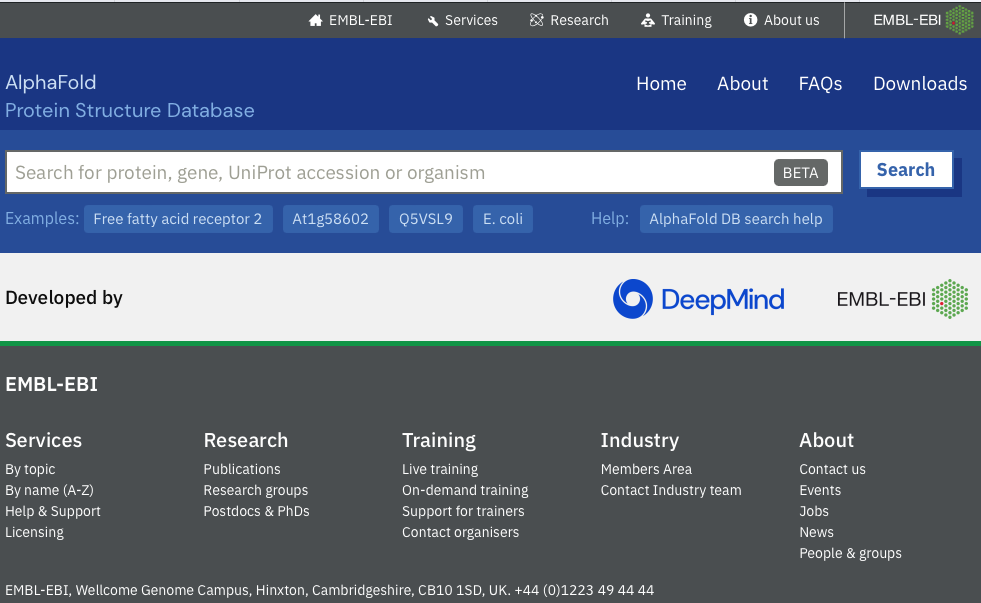Click the Search button

coord(906,170)
